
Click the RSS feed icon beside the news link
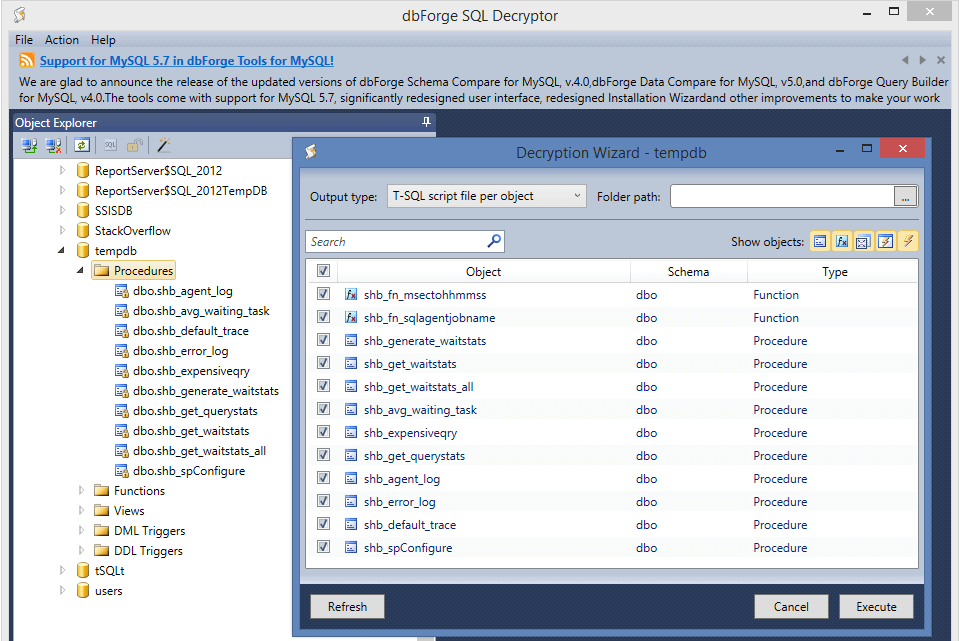[27, 60]
